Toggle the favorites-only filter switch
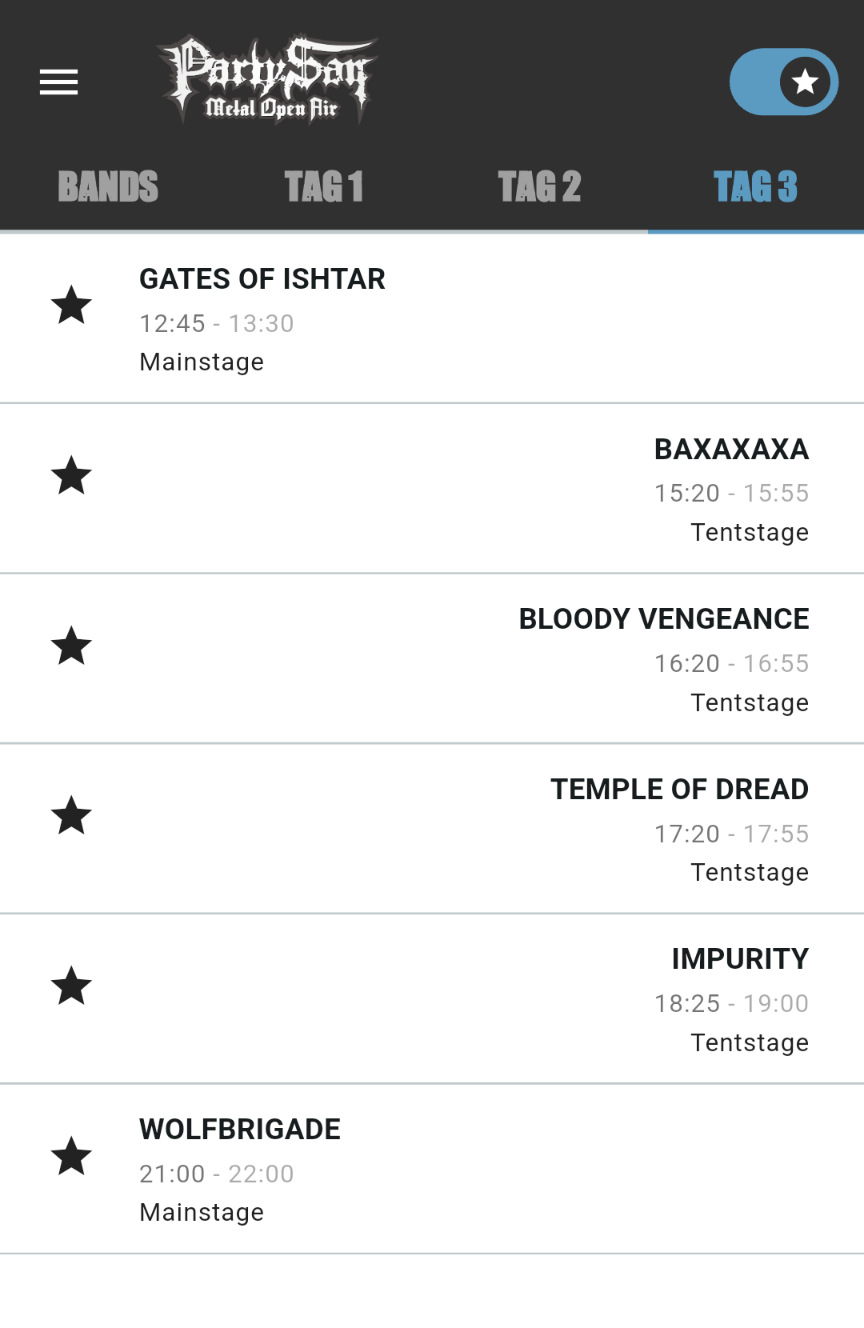 [784, 82]
